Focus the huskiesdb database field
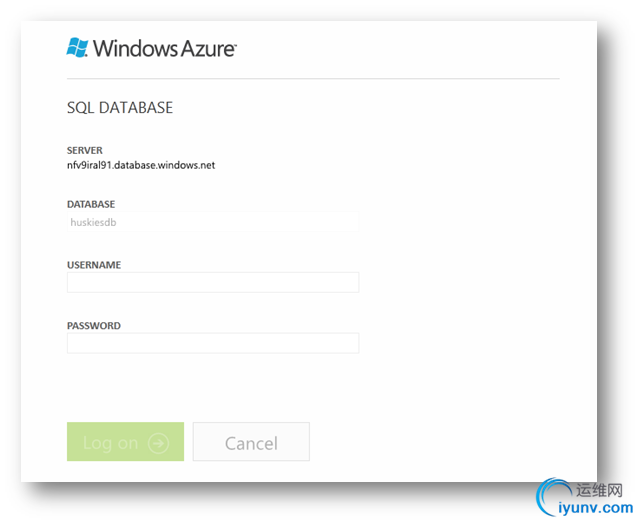The height and width of the screenshot is (524, 639). click(213, 222)
